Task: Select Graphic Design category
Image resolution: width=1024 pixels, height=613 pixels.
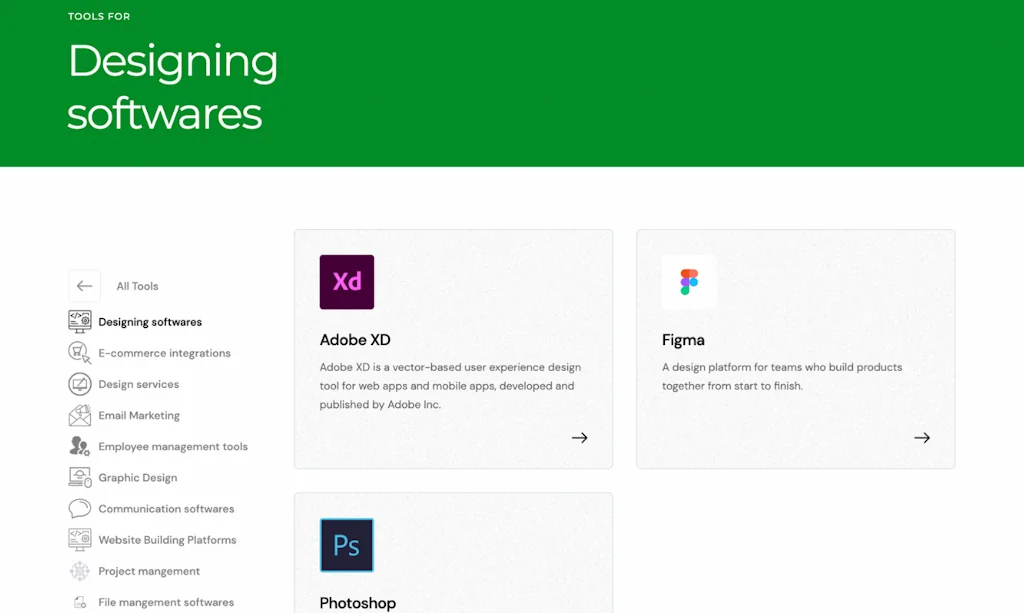Action: click(138, 478)
